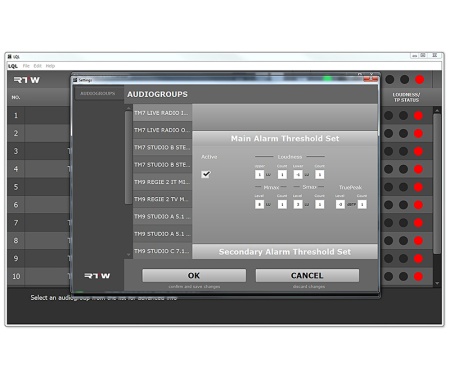Click the red status indicator in row 4
Screen dimensions: 450x380
click(418, 169)
